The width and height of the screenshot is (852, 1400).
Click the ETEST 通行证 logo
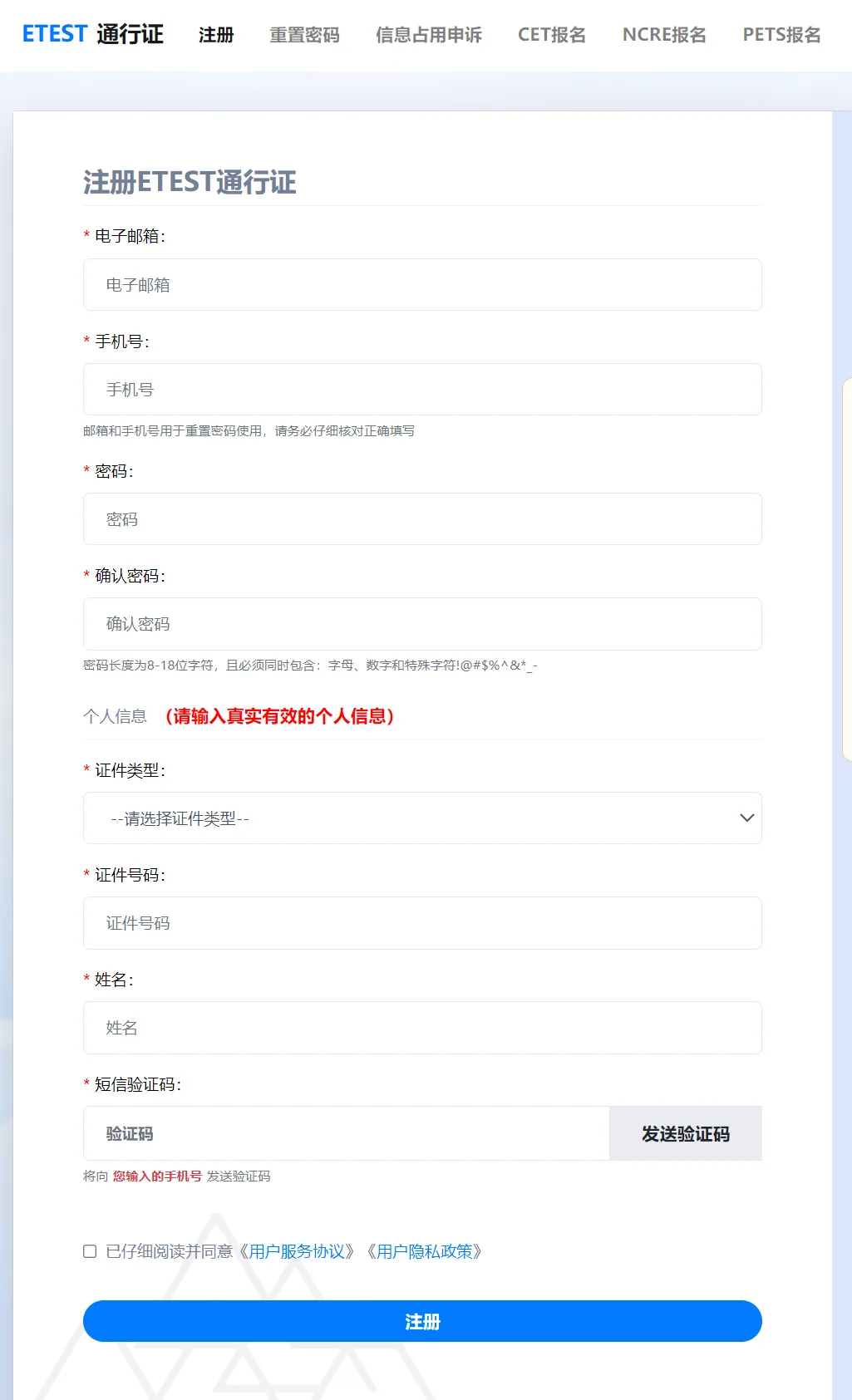pyautogui.click(x=92, y=34)
